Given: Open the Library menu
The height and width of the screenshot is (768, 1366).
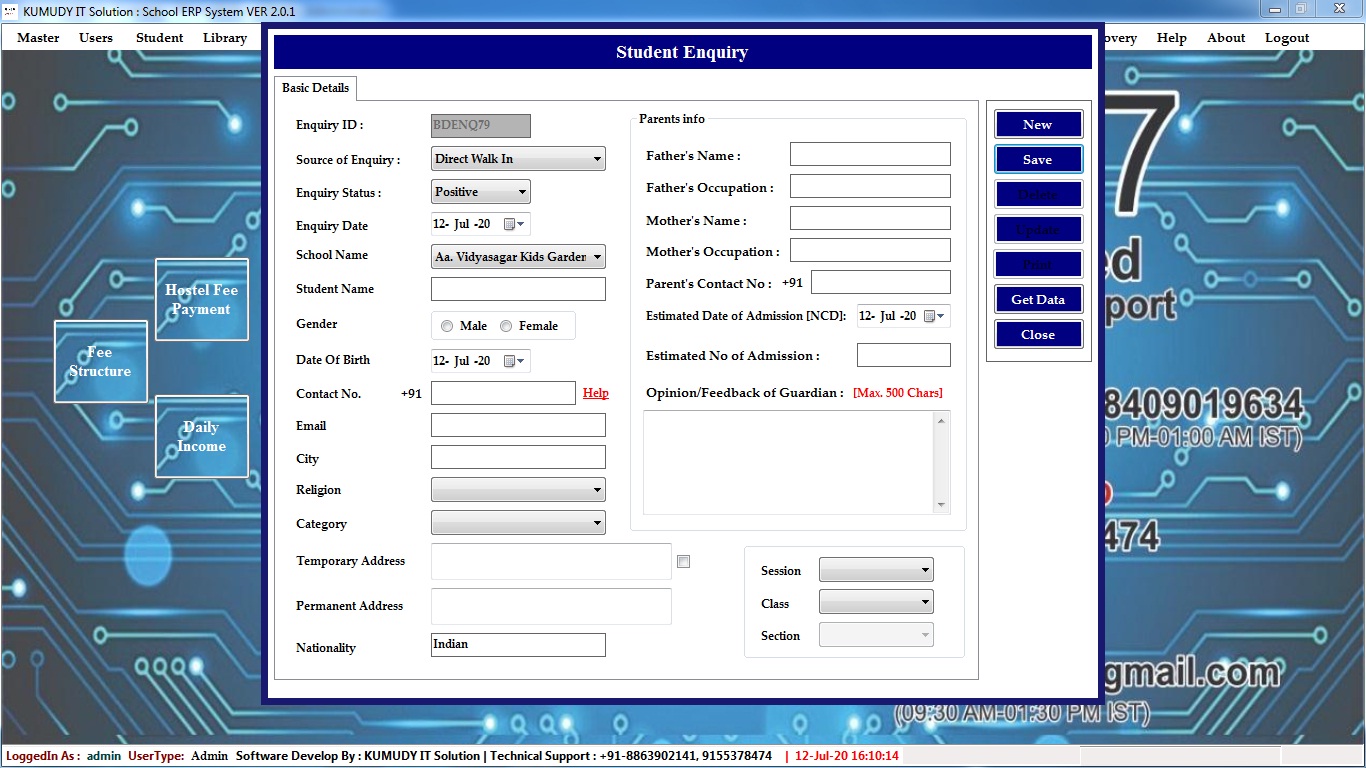Looking at the screenshot, I should pos(224,38).
